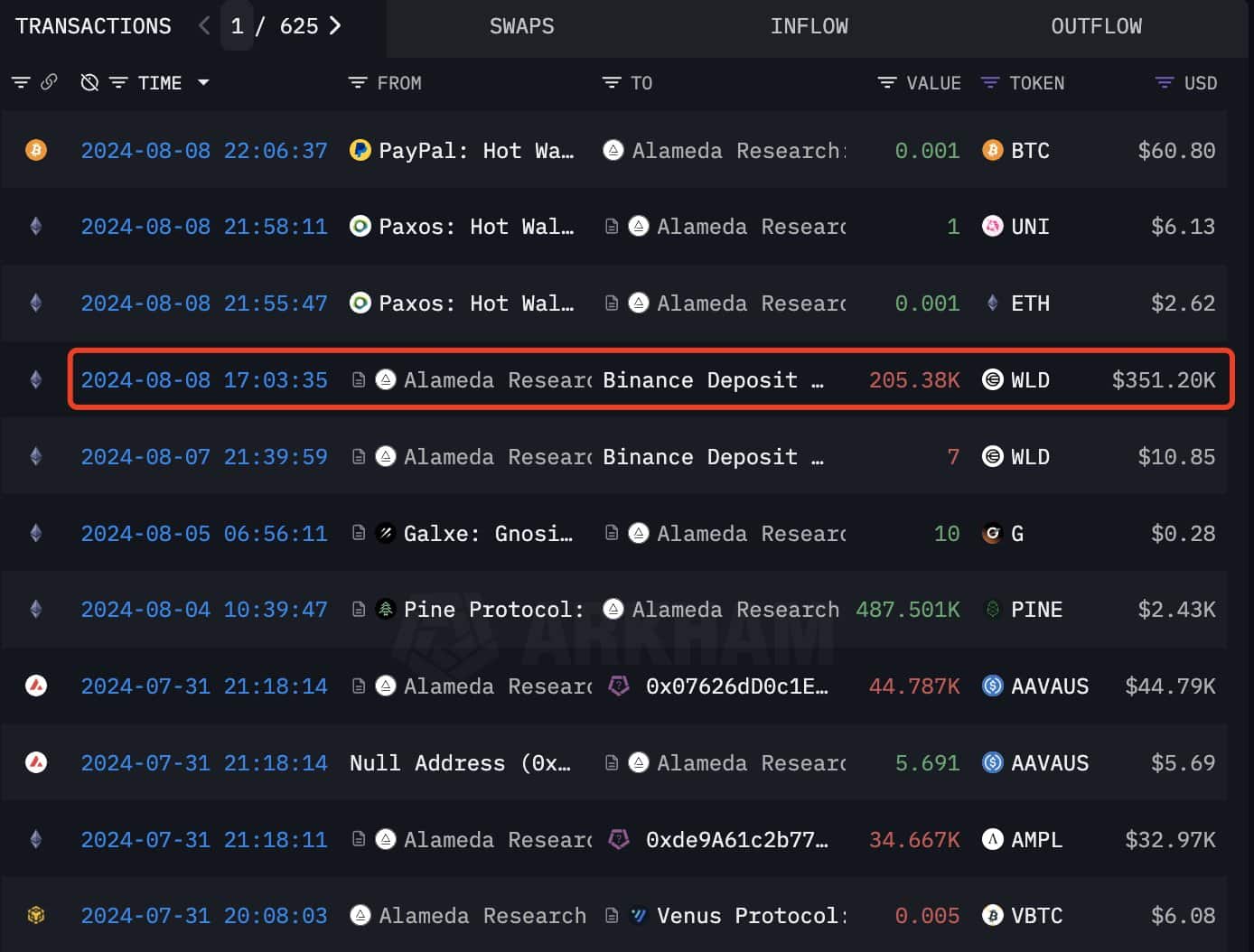Open the Null Address (0x… sender
The image size is (1254, 952).
460,762
